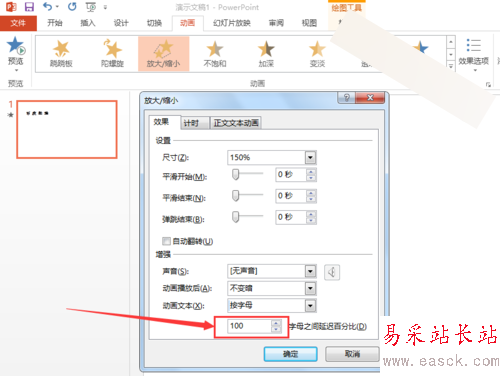Click the animation gallery scroll down arrow
500x376 pixels.
tap(451, 54)
